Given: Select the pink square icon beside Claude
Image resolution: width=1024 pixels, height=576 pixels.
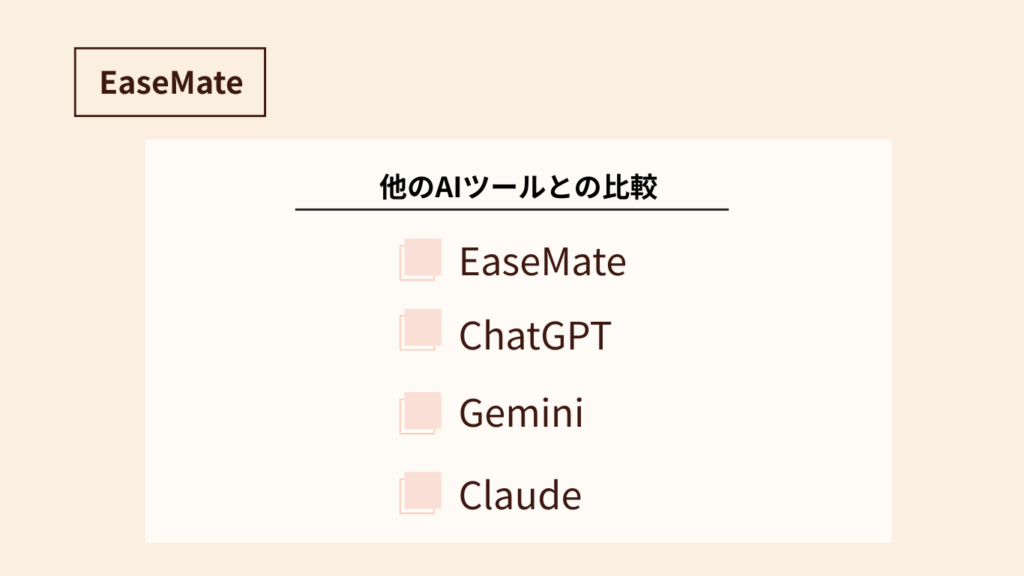Looking at the screenshot, I should point(421,493).
